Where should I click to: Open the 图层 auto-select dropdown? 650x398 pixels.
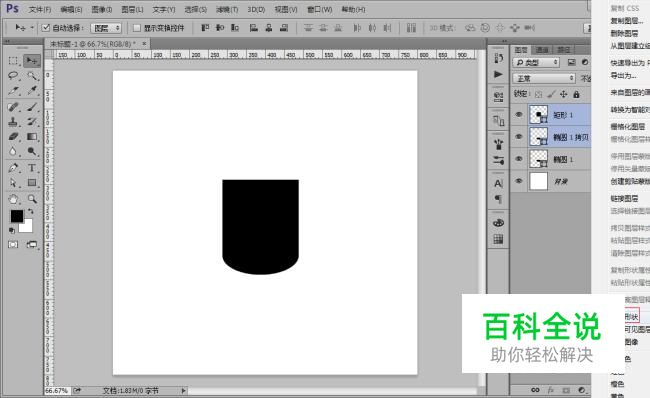(x=106, y=28)
